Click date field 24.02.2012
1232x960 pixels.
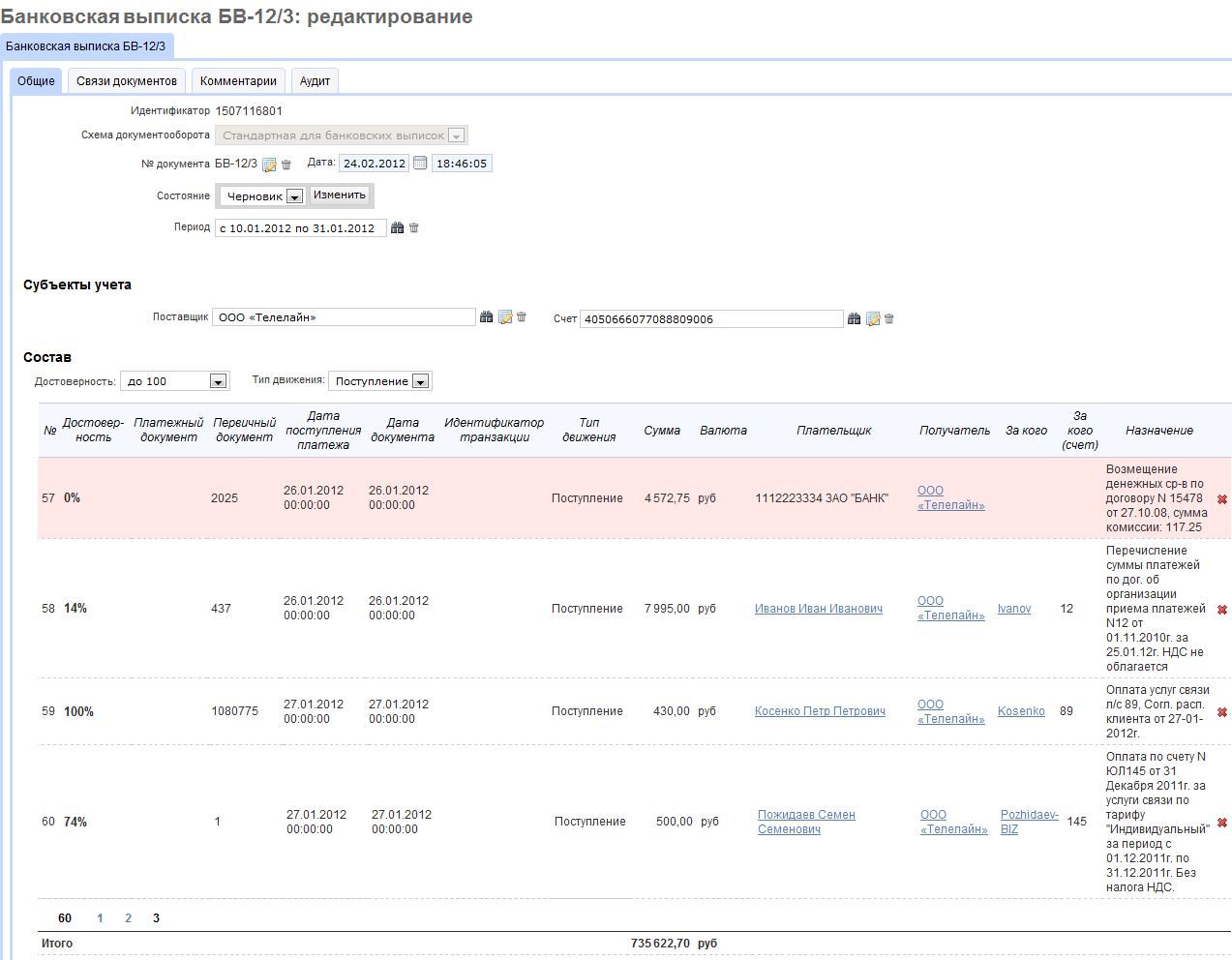(374, 164)
